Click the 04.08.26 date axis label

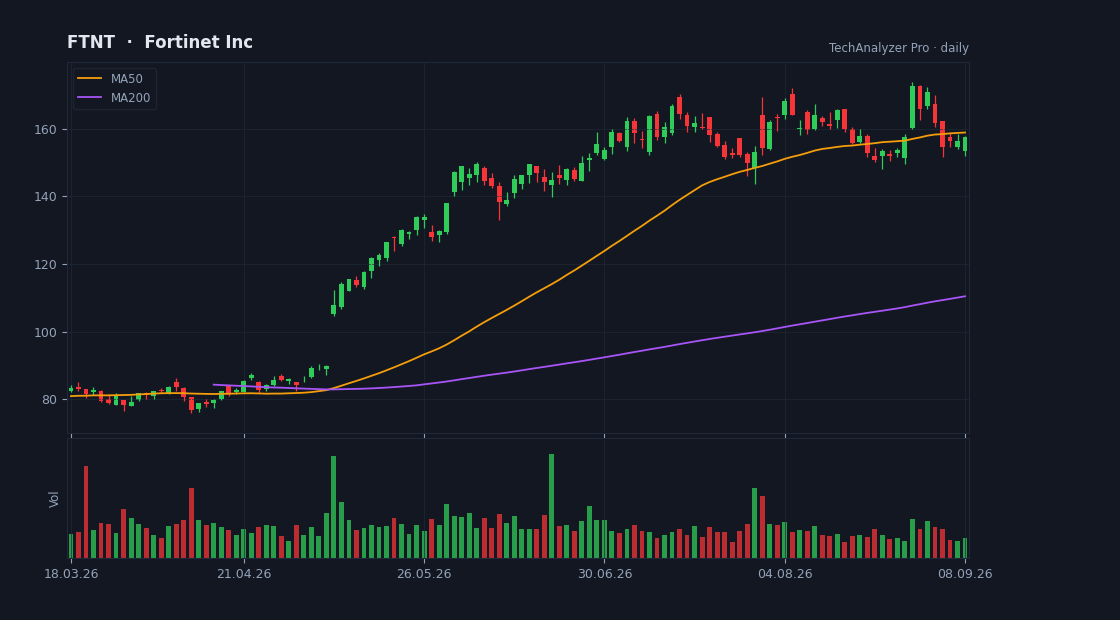click(x=785, y=574)
